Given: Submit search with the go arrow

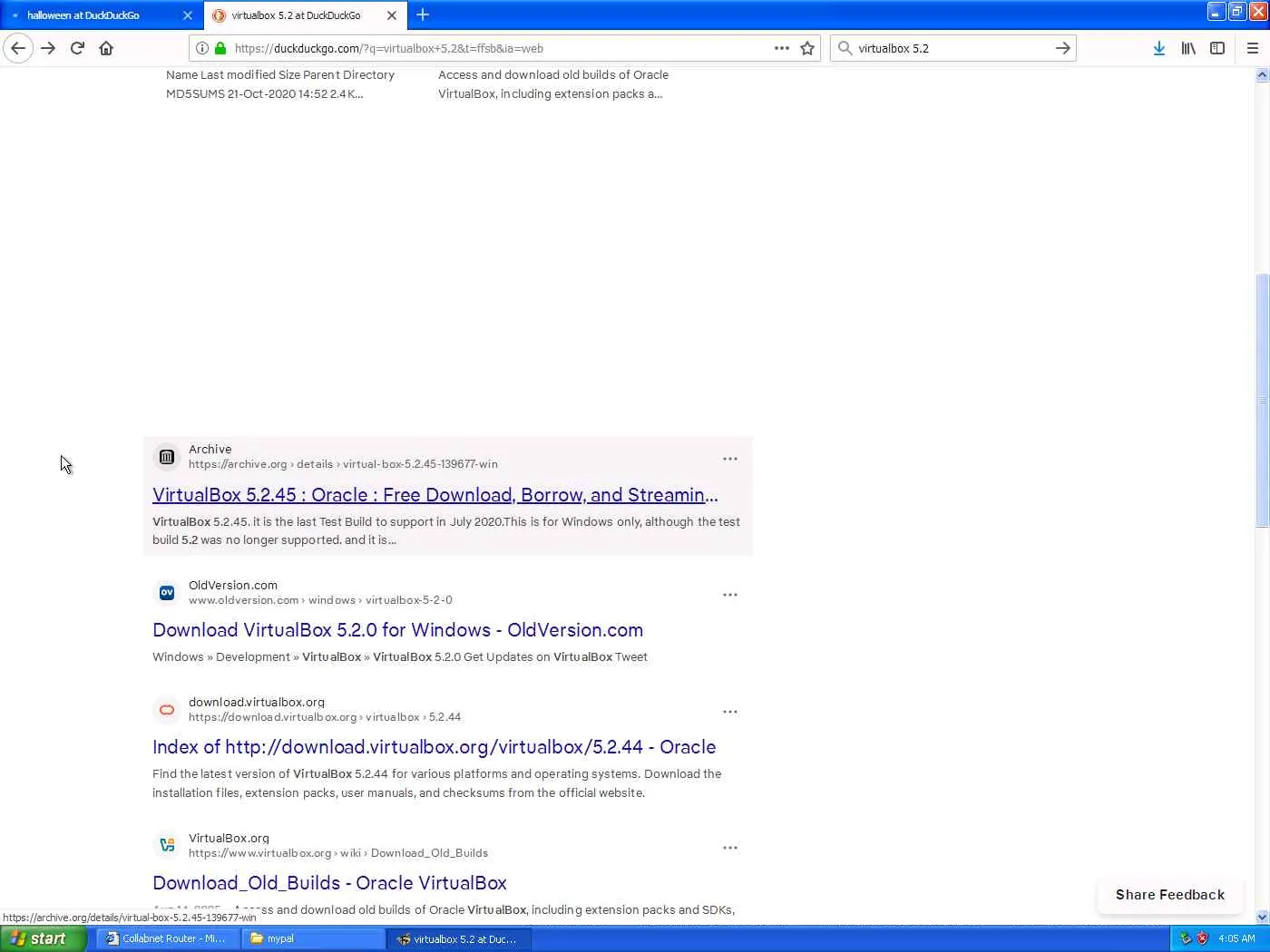Looking at the screenshot, I should coord(1063,48).
